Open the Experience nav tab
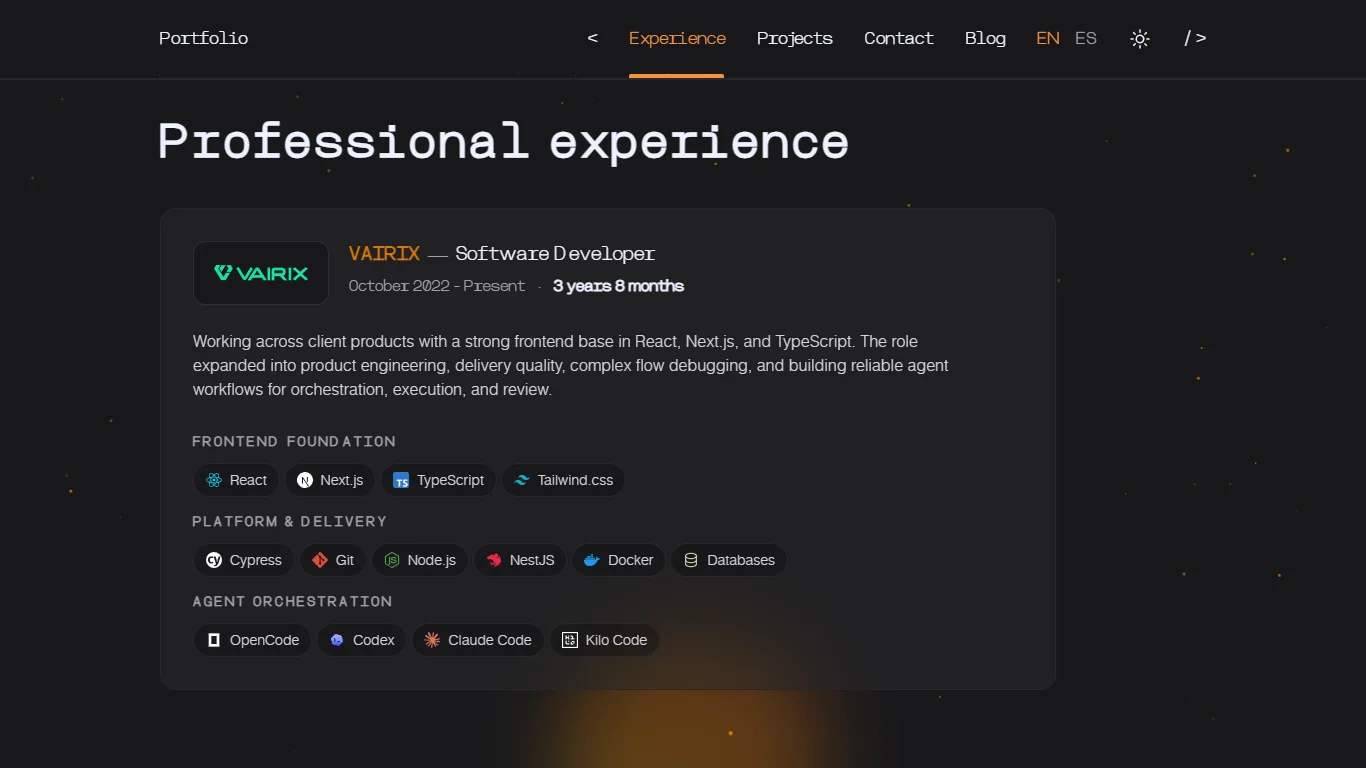The image size is (1366, 768). tap(677, 38)
